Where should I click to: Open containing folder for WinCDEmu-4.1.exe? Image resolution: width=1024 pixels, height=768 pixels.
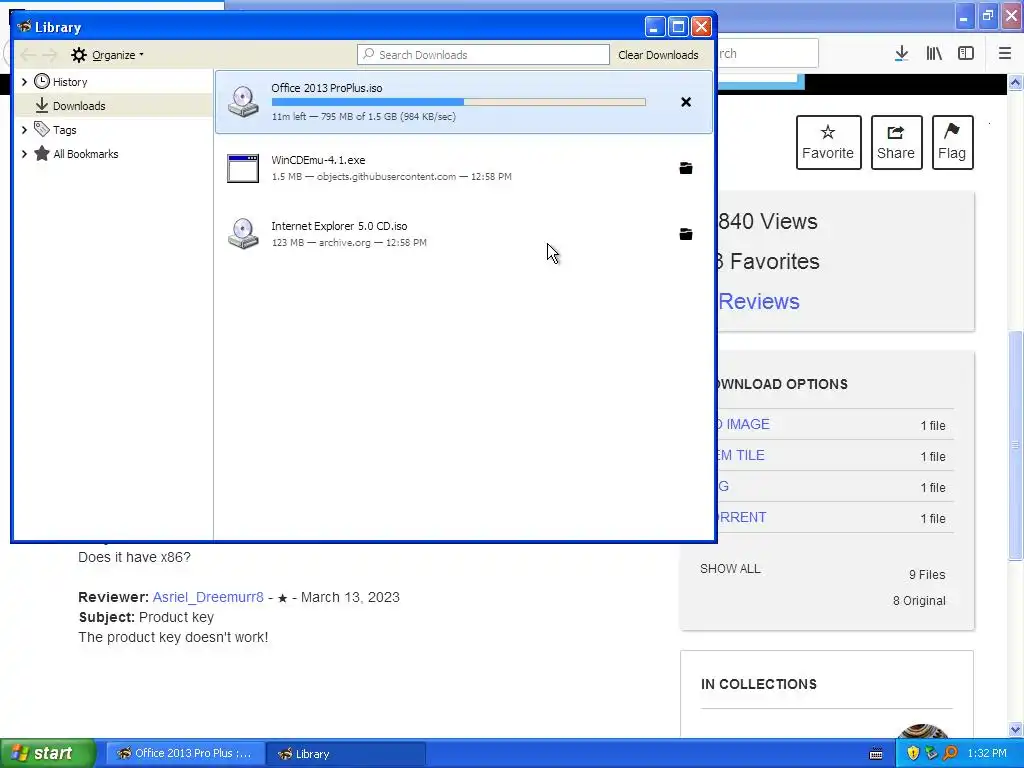click(x=686, y=168)
